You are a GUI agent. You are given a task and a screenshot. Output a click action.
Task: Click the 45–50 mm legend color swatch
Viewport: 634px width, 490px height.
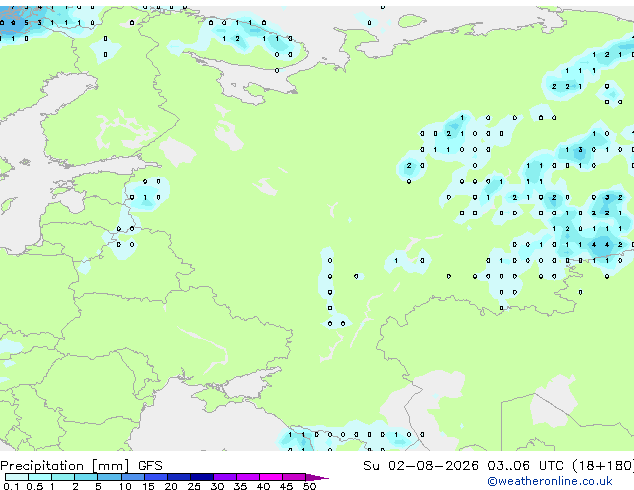[294, 477]
